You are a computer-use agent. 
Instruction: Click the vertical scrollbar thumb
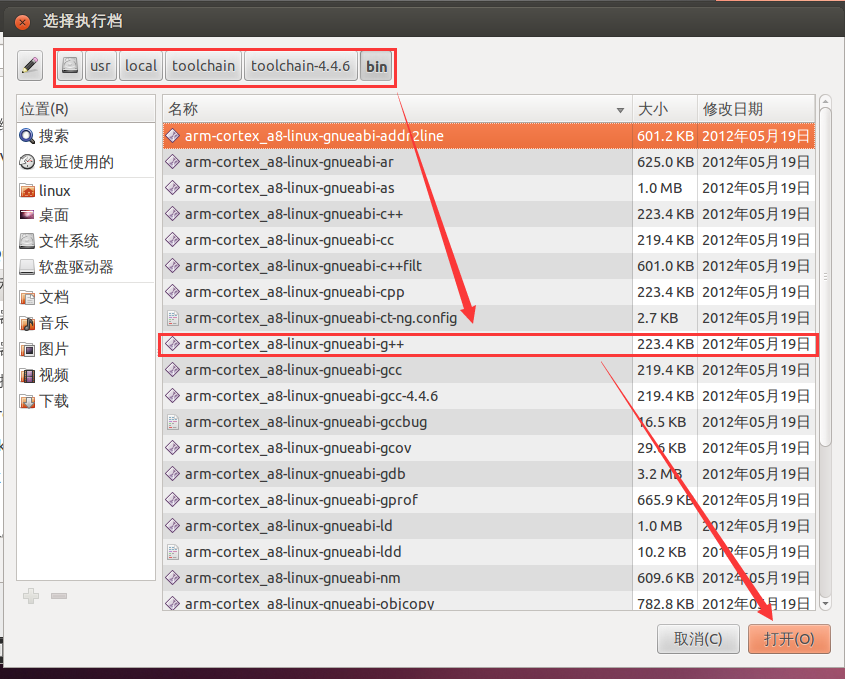pyautogui.click(x=825, y=276)
